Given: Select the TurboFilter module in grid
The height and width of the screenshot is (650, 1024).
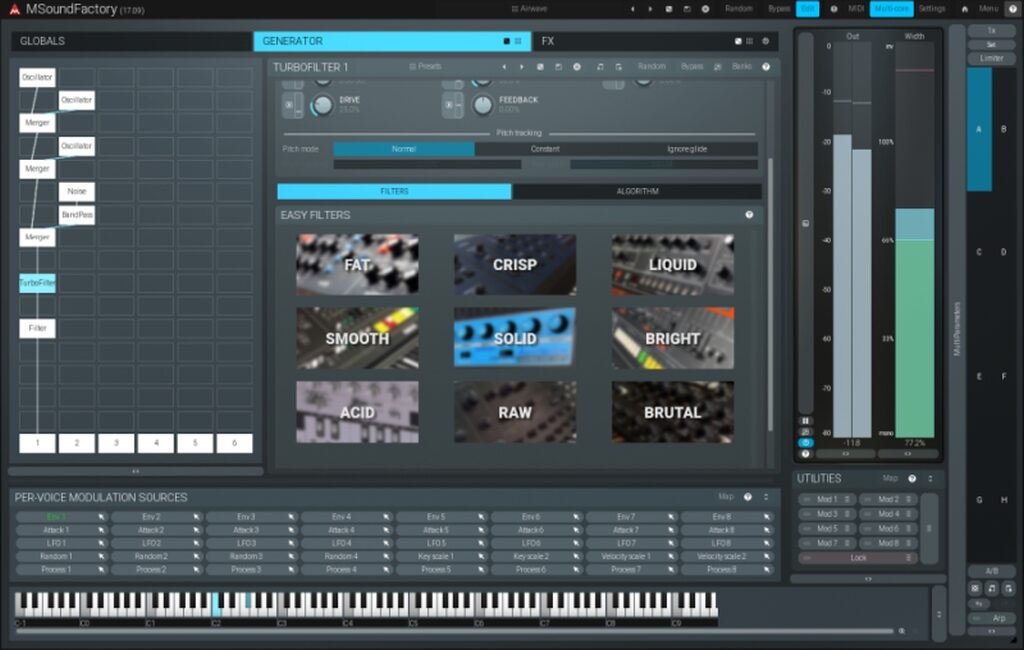Looking at the screenshot, I should pyautogui.click(x=37, y=283).
